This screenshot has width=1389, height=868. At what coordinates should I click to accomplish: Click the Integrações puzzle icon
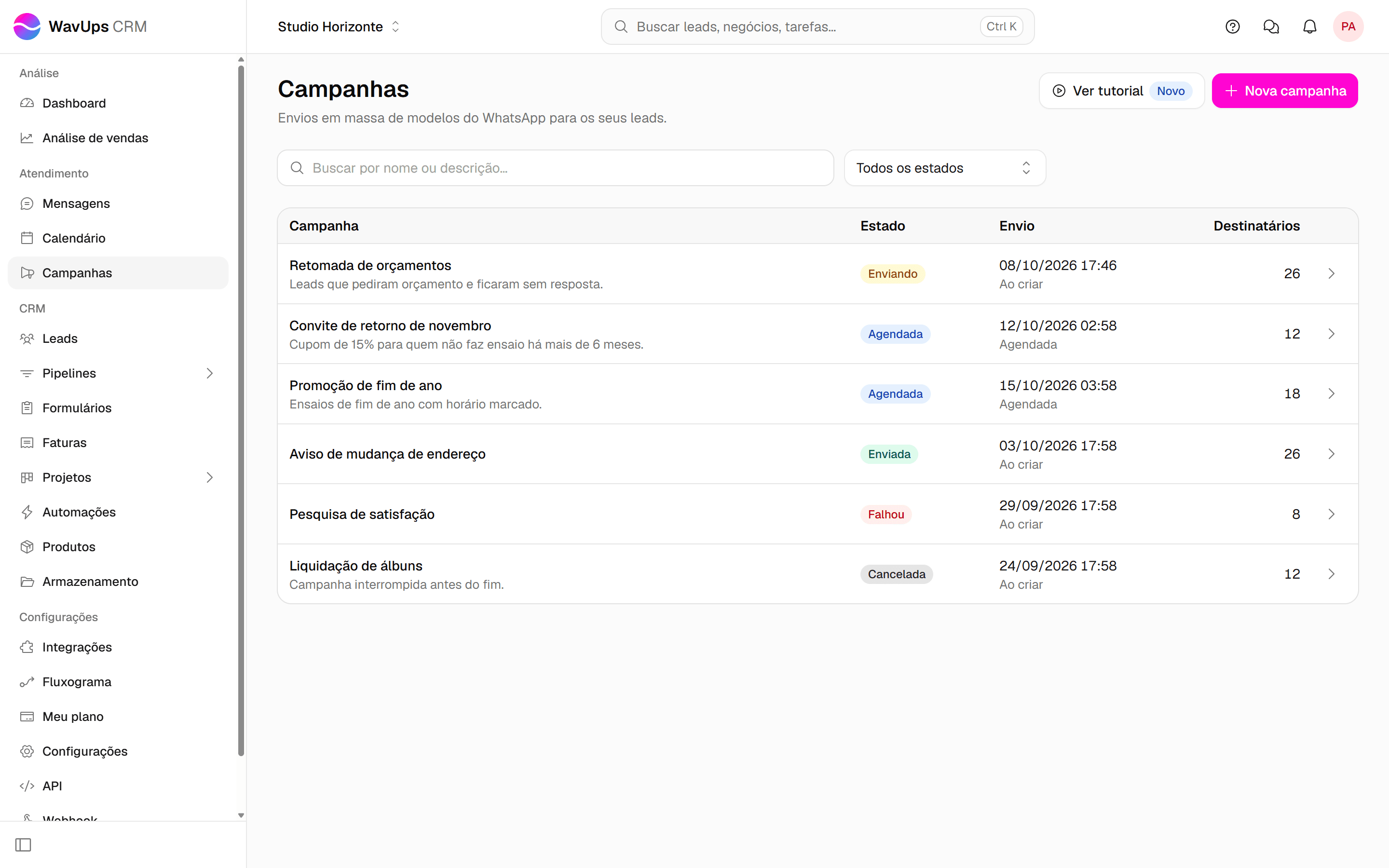tap(27, 647)
